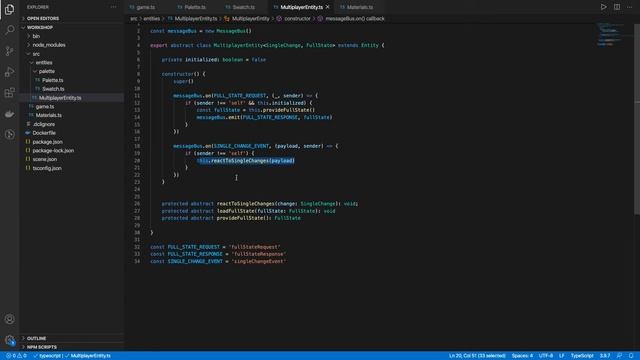Click the Dockerfile whale file icon

pyautogui.click(x=28, y=133)
